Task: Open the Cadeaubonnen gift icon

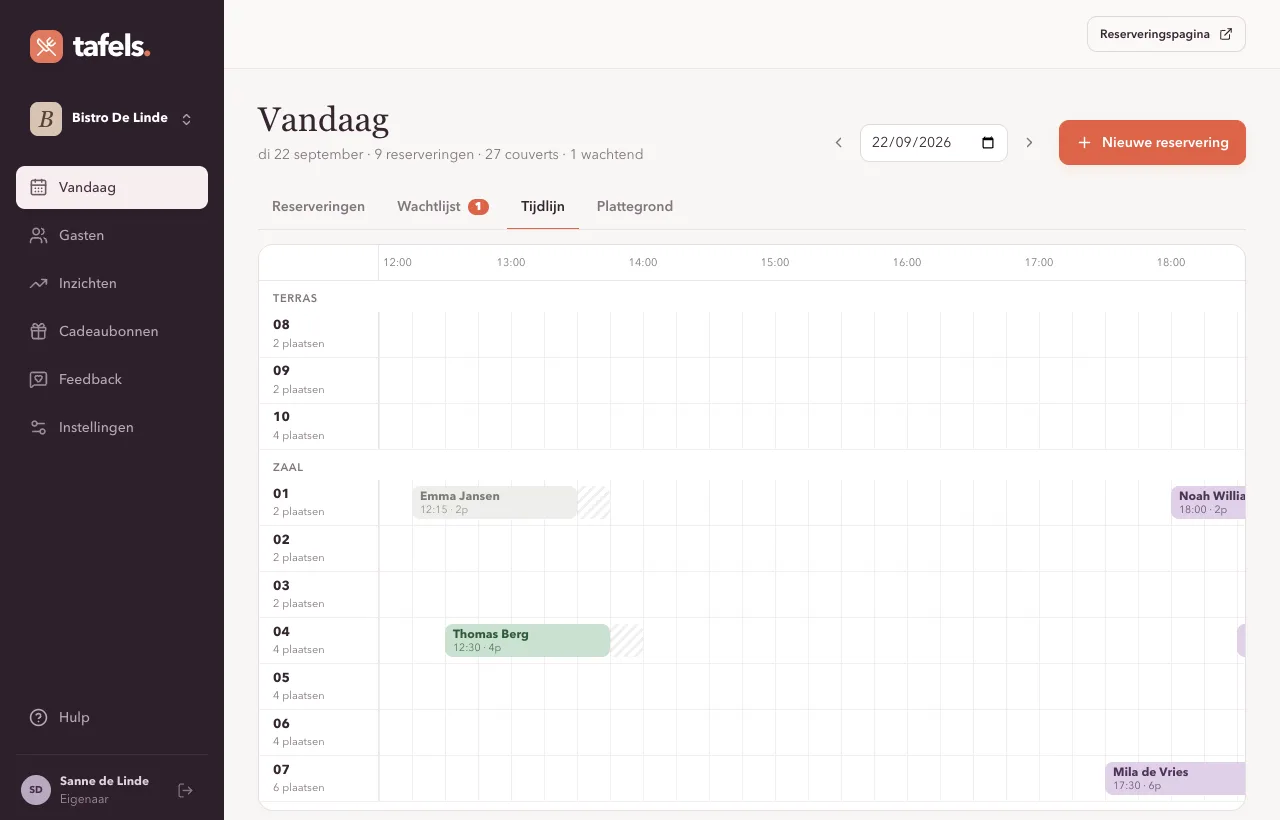Action: coord(39,331)
